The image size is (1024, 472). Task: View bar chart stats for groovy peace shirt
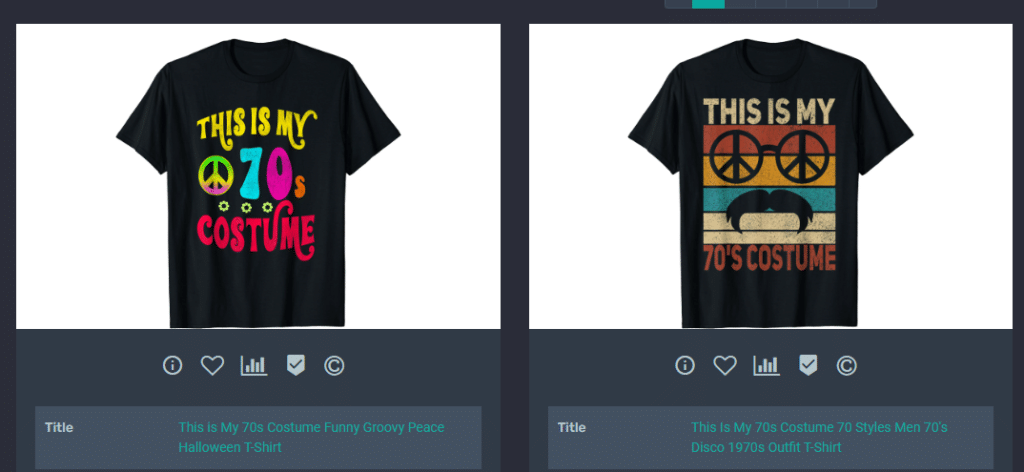[254, 366]
